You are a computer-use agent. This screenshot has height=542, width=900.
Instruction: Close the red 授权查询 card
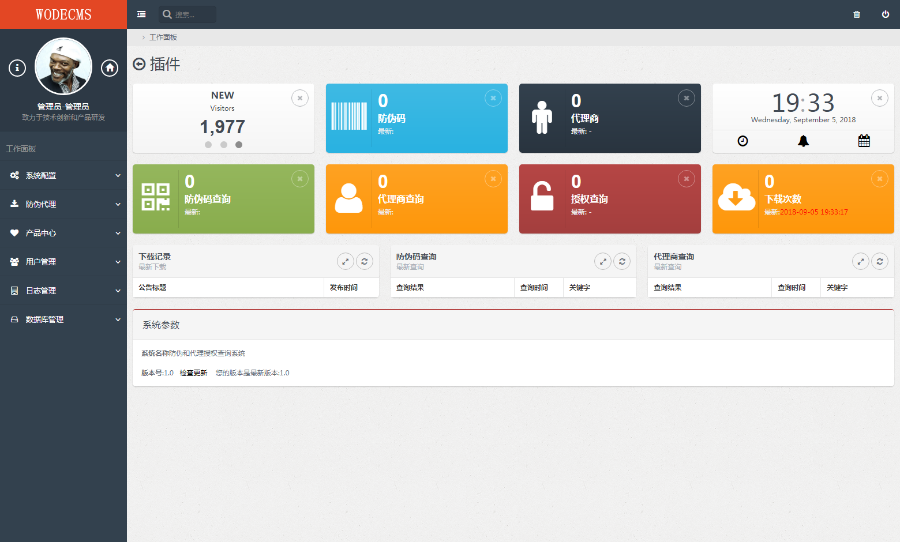click(685, 178)
